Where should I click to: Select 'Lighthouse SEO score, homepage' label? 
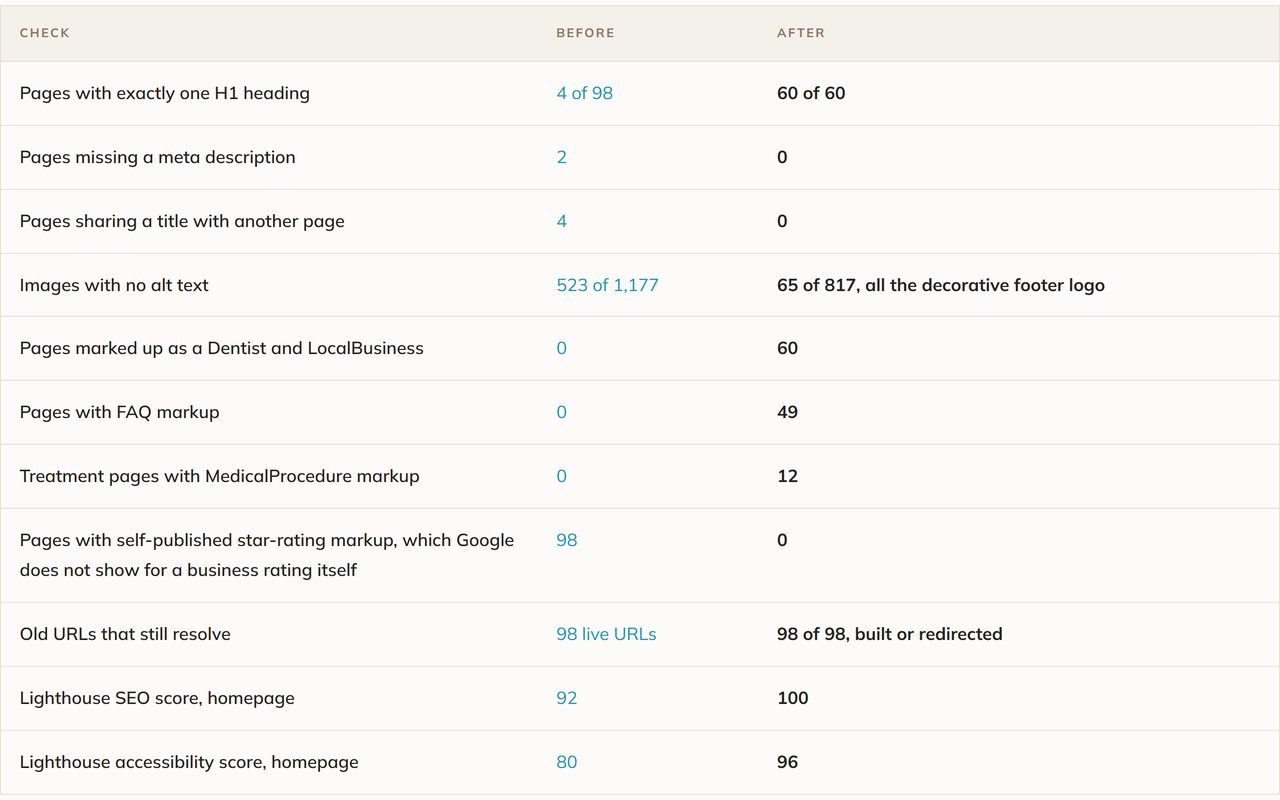[x=157, y=698]
